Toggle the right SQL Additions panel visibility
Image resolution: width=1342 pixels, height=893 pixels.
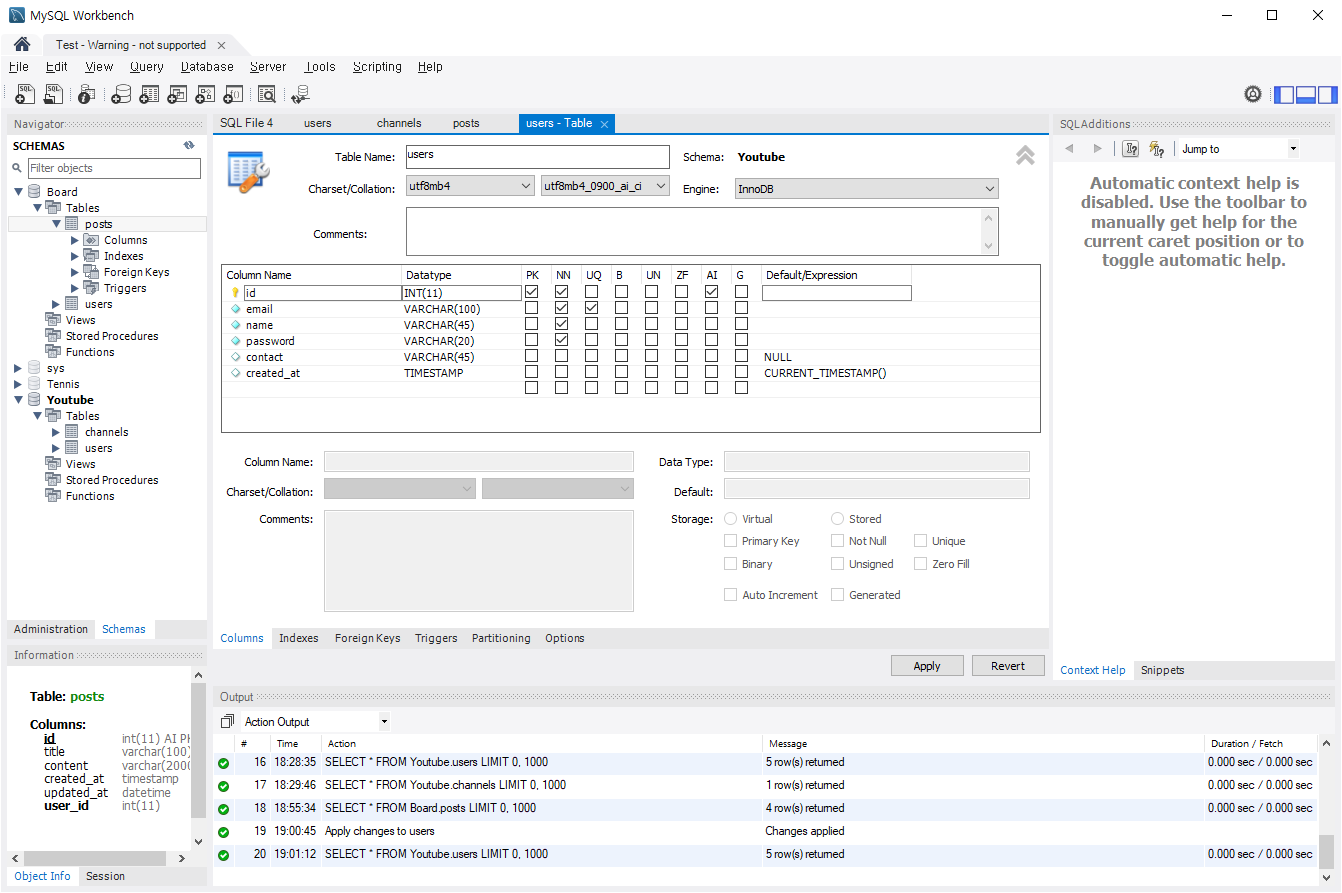coord(1327,95)
